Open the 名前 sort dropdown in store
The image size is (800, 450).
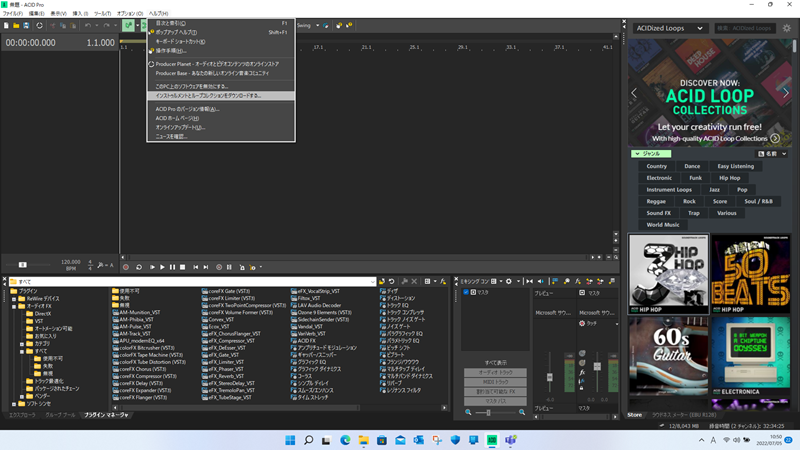coord(772,154)
